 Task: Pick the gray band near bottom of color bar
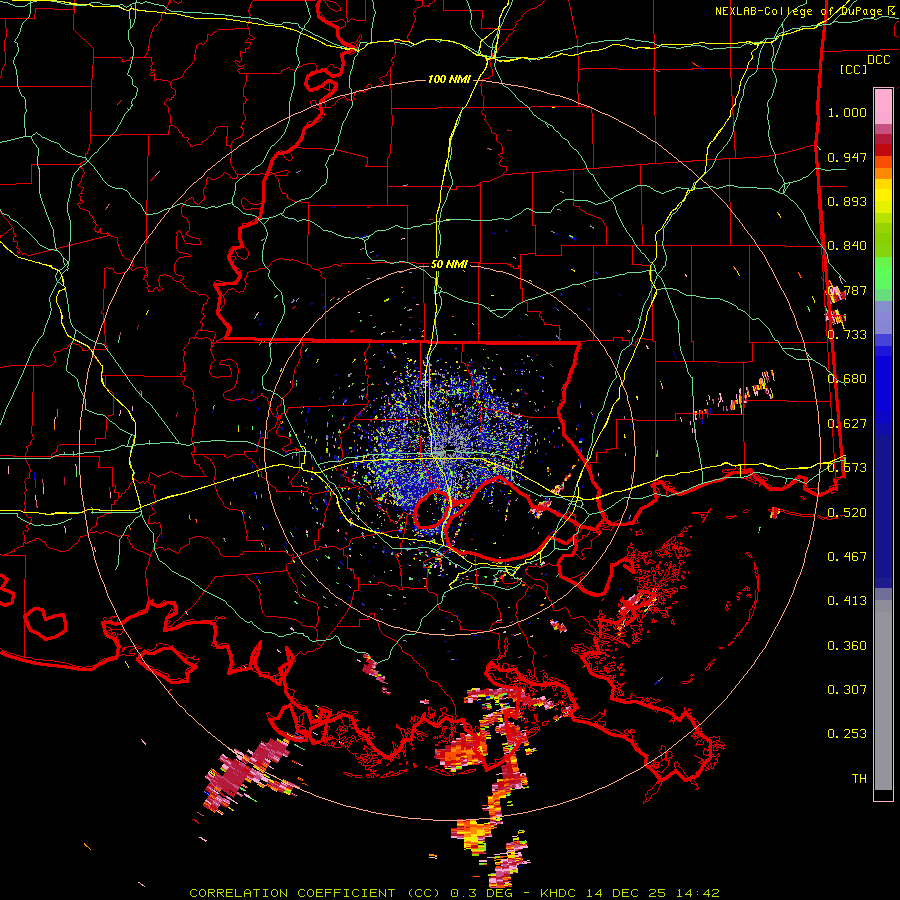883,695
